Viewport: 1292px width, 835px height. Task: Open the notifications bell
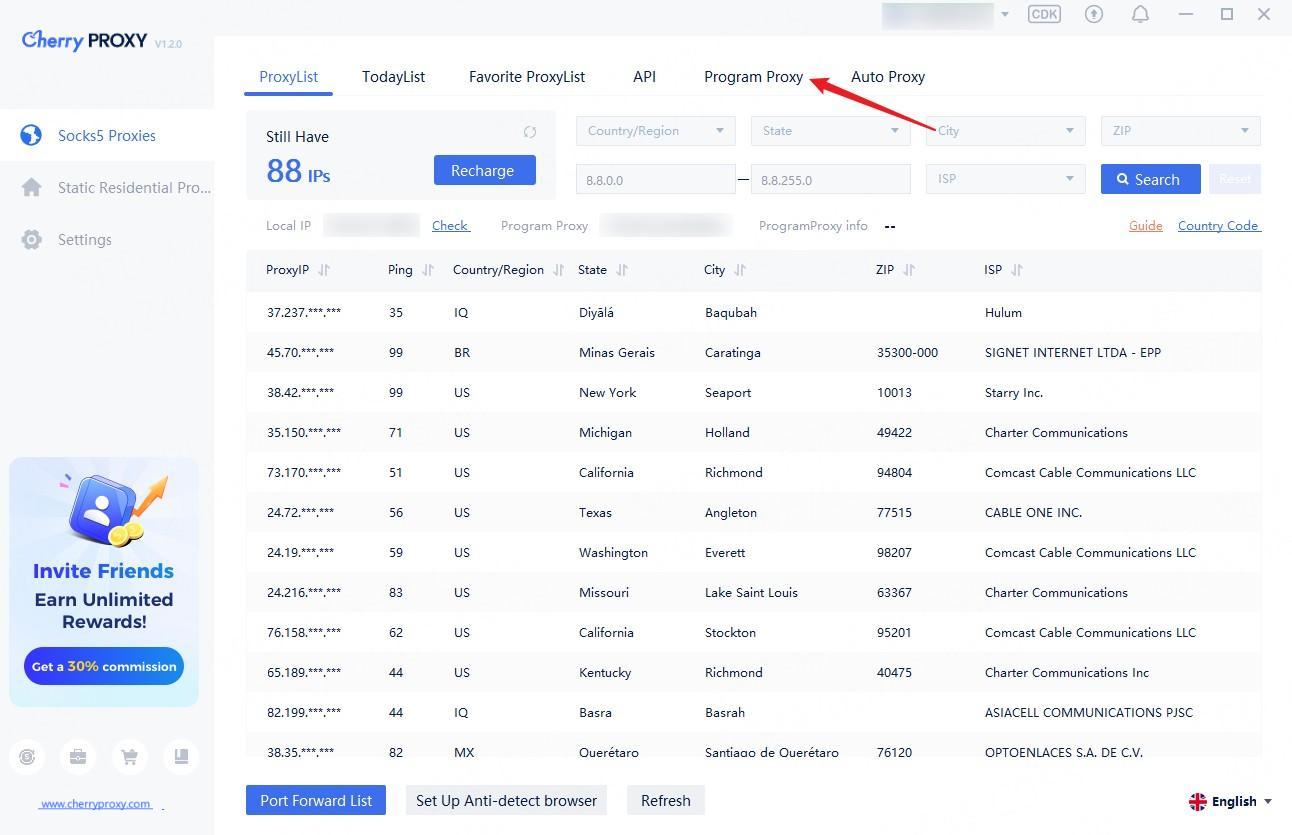(x=1140, y=14)
